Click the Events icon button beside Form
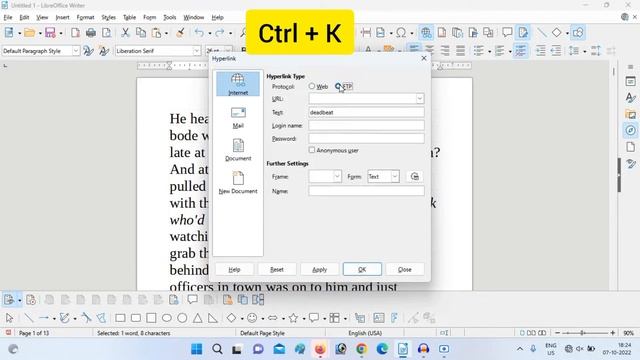The height and width of the screenshot is (360, 640). pyautogui.click(x=415, y=176)
